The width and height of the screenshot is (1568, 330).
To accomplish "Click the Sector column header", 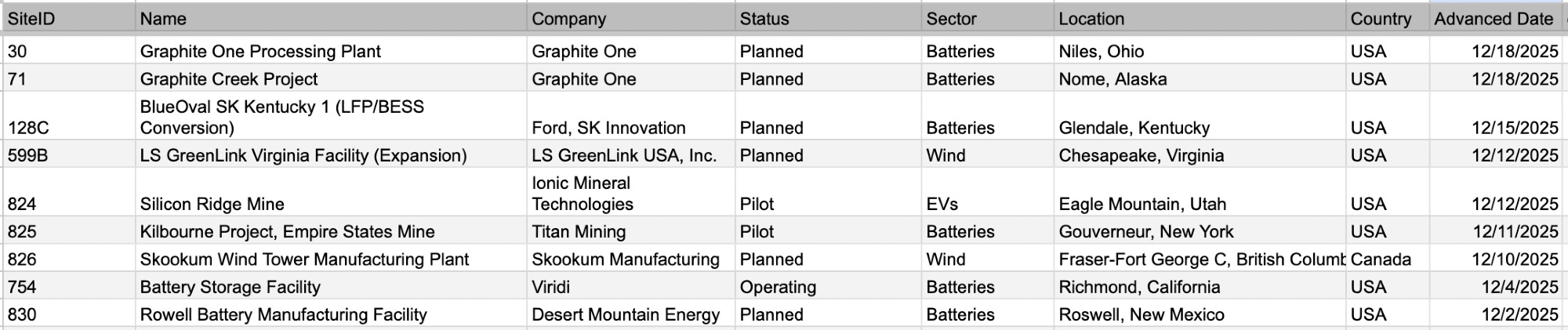I will 951,19.
